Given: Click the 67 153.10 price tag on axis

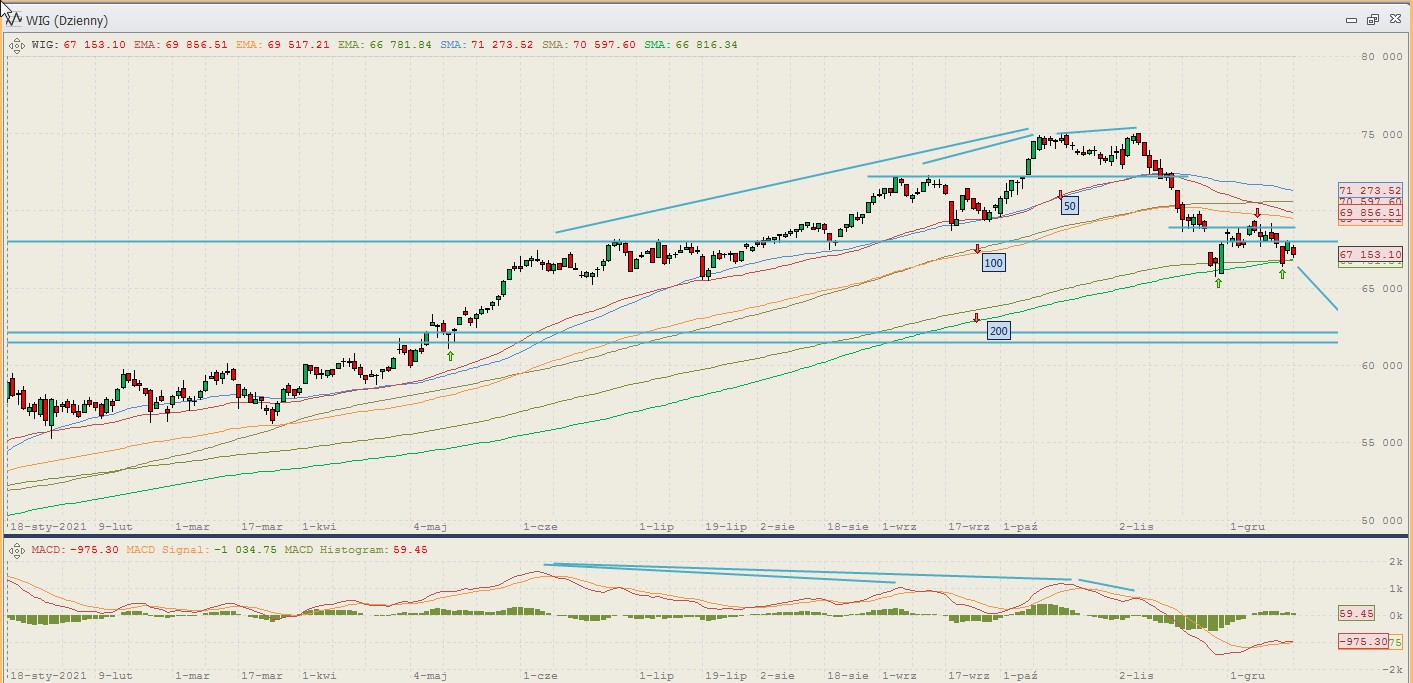Looking at the screenshot, I should 1370,255.
